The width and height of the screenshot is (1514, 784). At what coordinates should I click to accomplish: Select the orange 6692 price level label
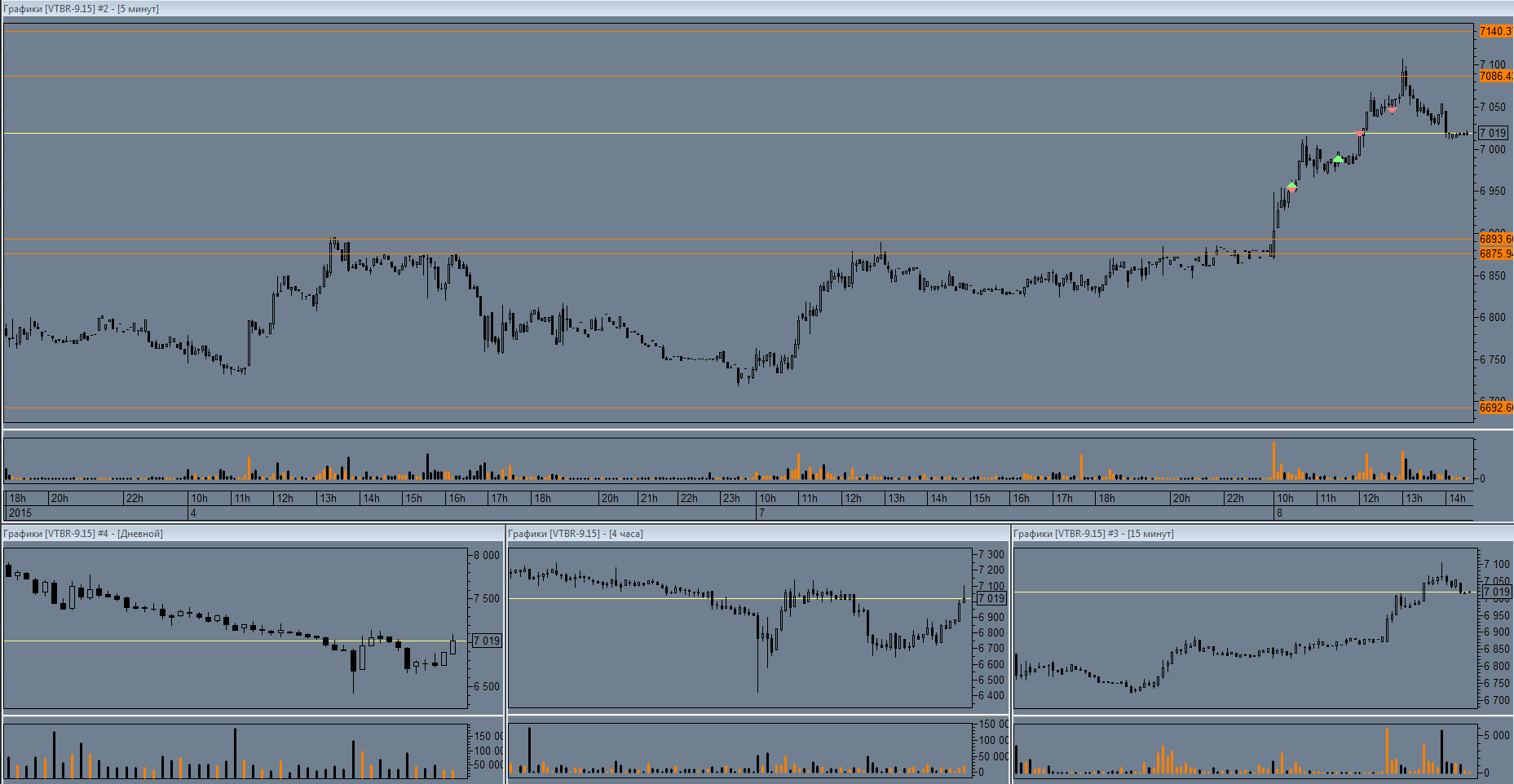(x=1495, y=407)
